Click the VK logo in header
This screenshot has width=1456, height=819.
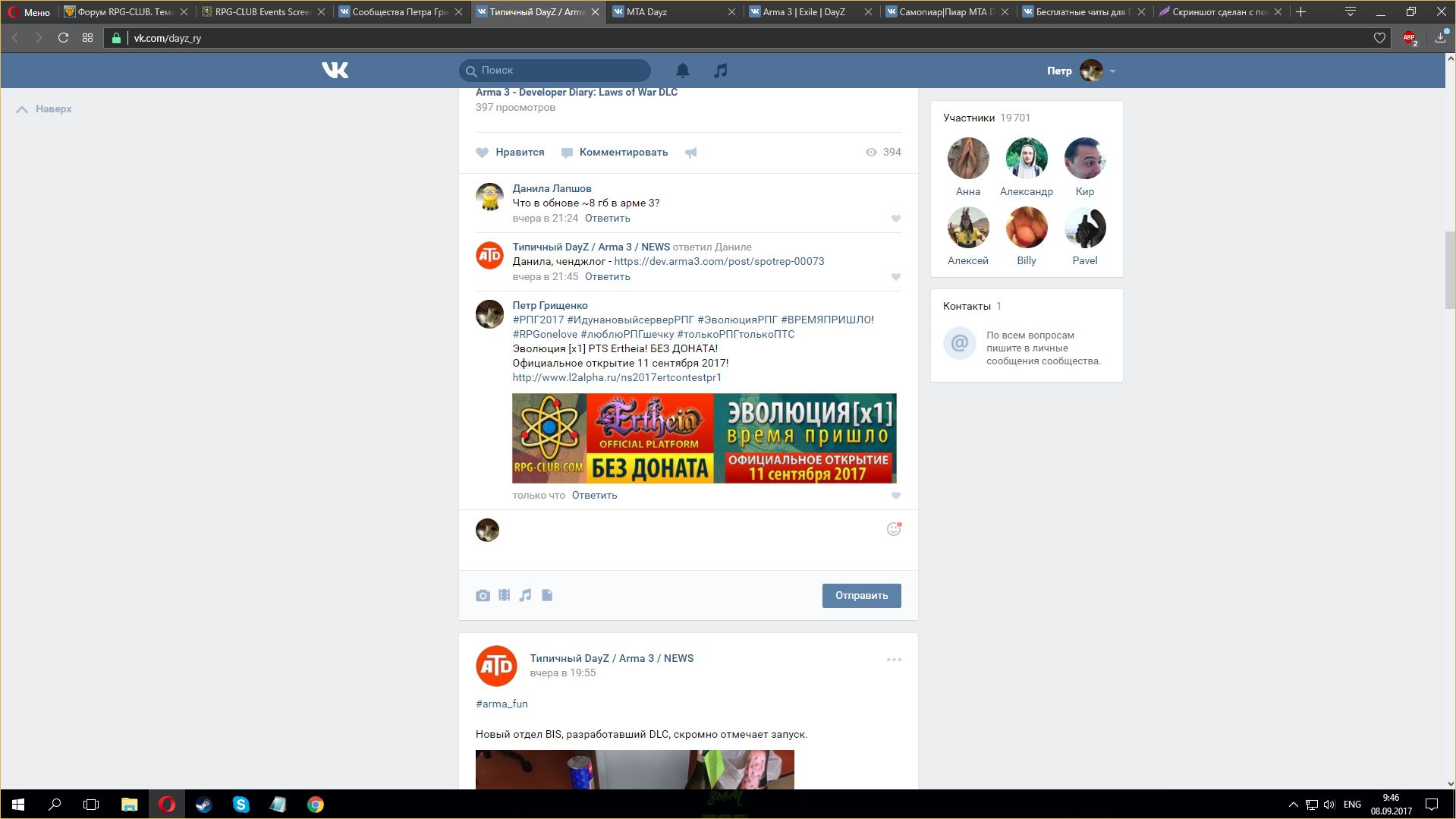tap(335, 71)
